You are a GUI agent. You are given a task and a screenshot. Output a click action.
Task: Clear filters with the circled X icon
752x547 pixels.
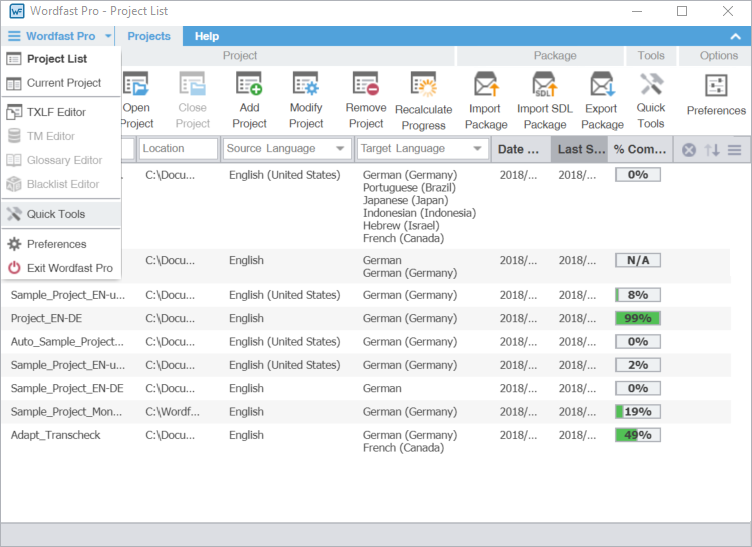(689, 150)
